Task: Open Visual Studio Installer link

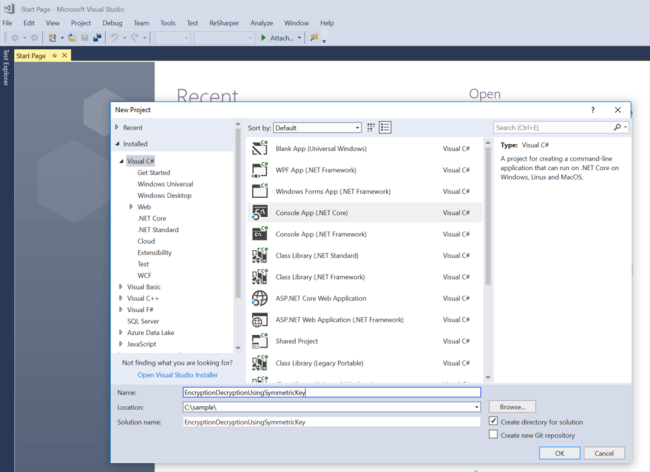Action: pos(177,375)
